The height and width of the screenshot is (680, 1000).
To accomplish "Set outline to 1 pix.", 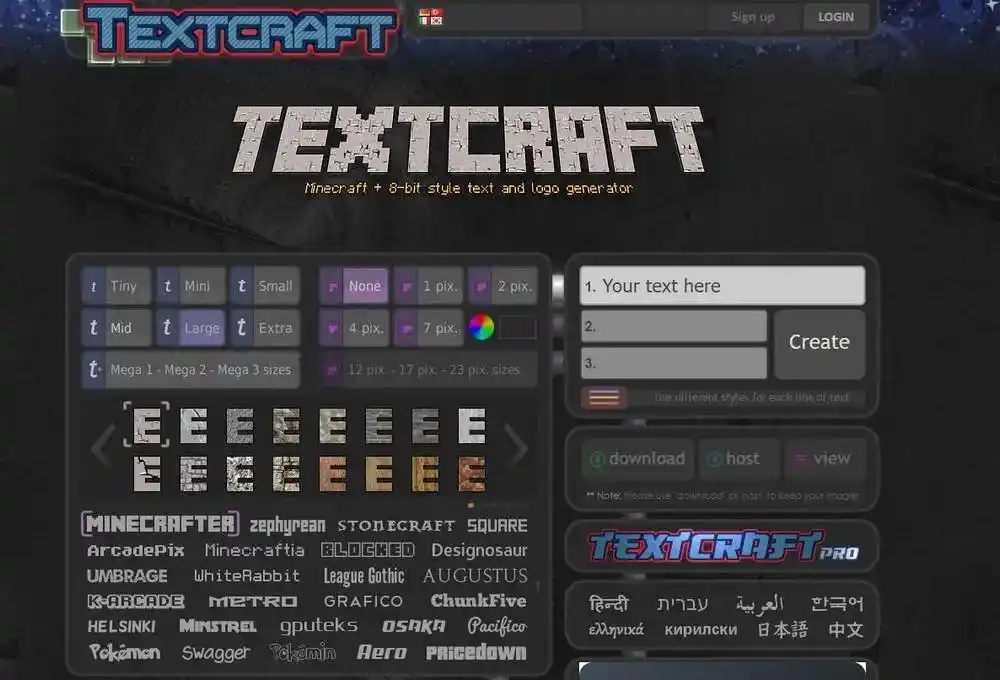I will coord(429,286).
